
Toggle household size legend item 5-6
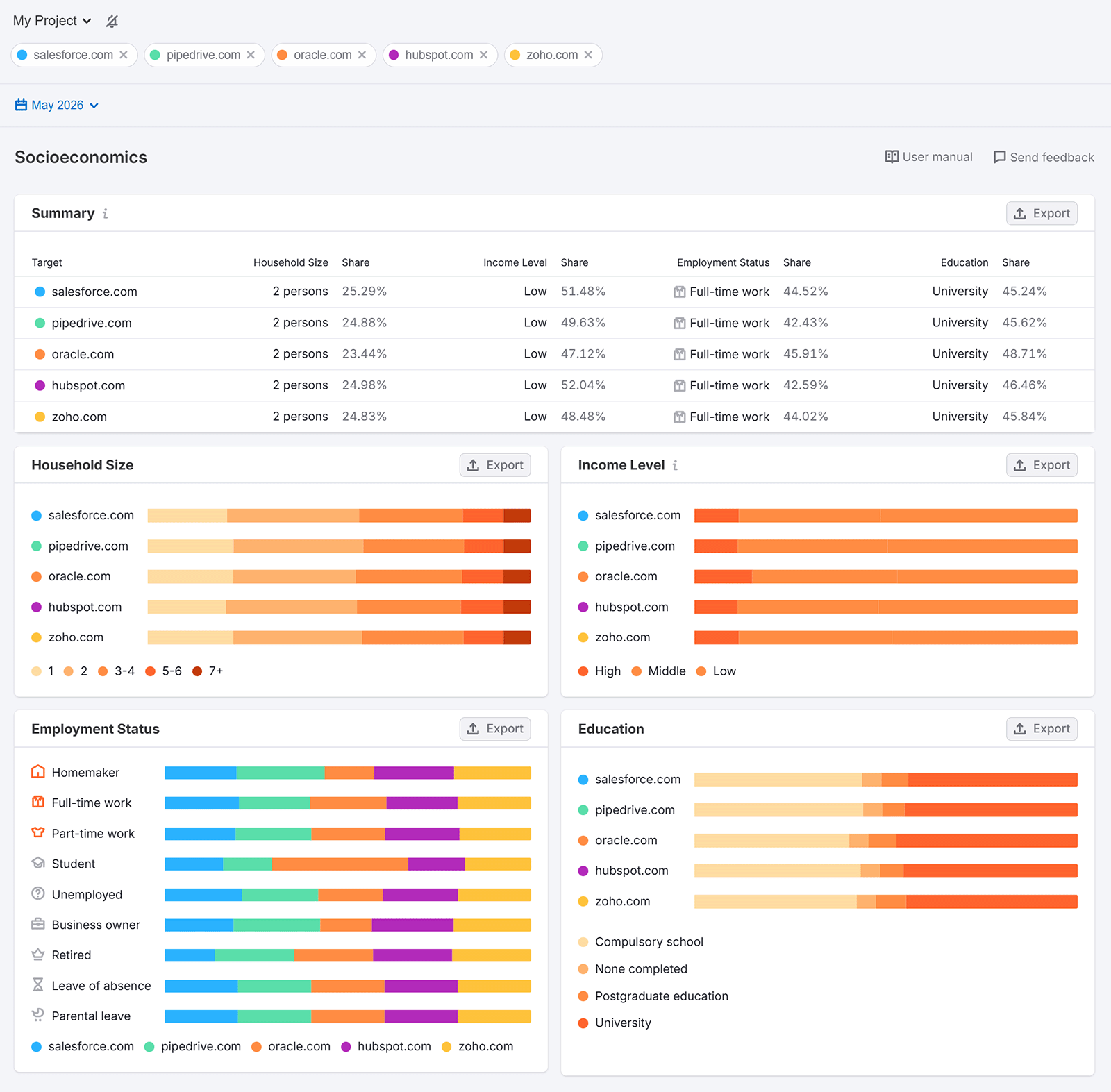(164, 671)
